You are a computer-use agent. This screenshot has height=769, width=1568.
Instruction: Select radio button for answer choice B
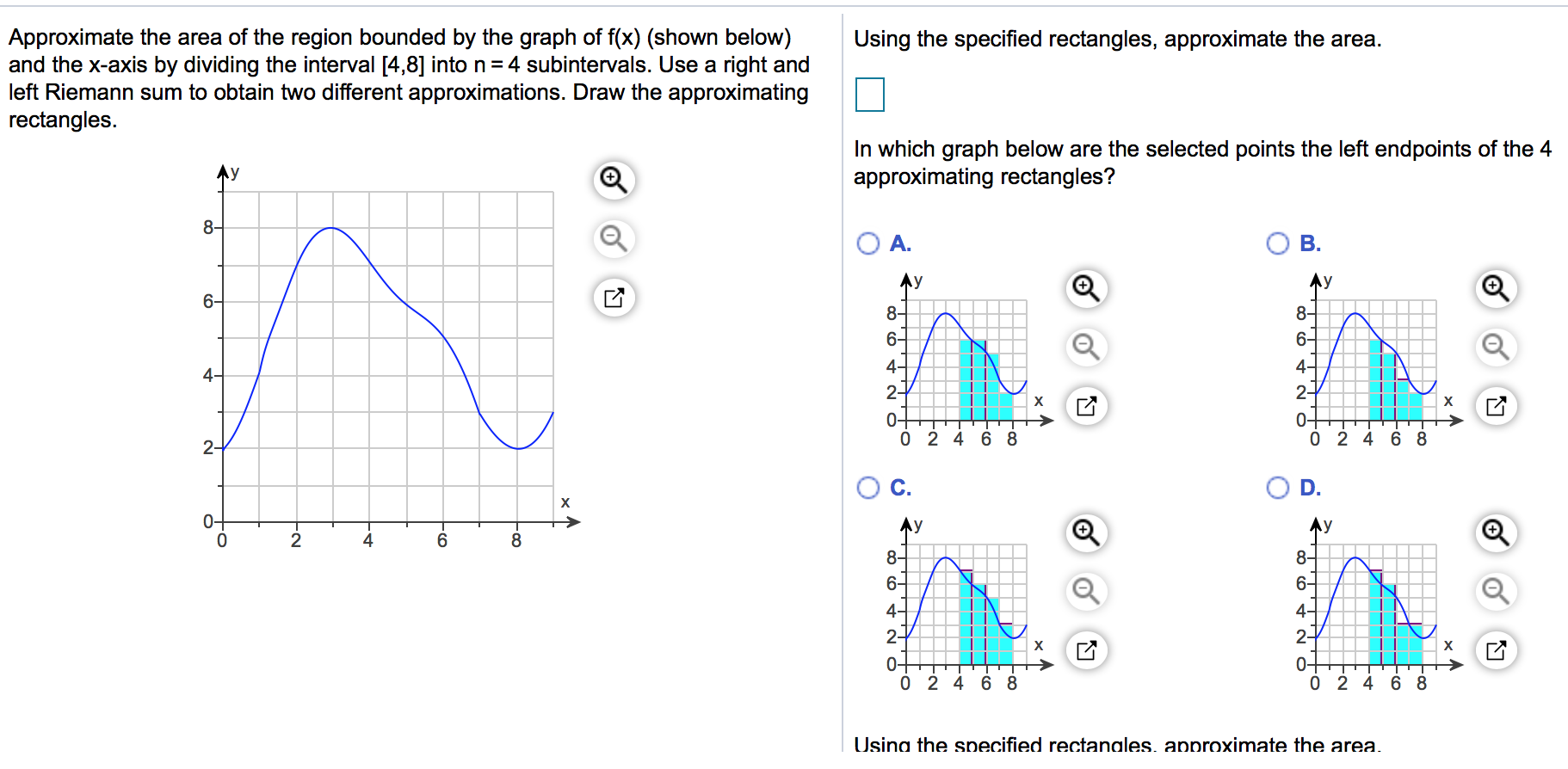(x=1277, y=243)
